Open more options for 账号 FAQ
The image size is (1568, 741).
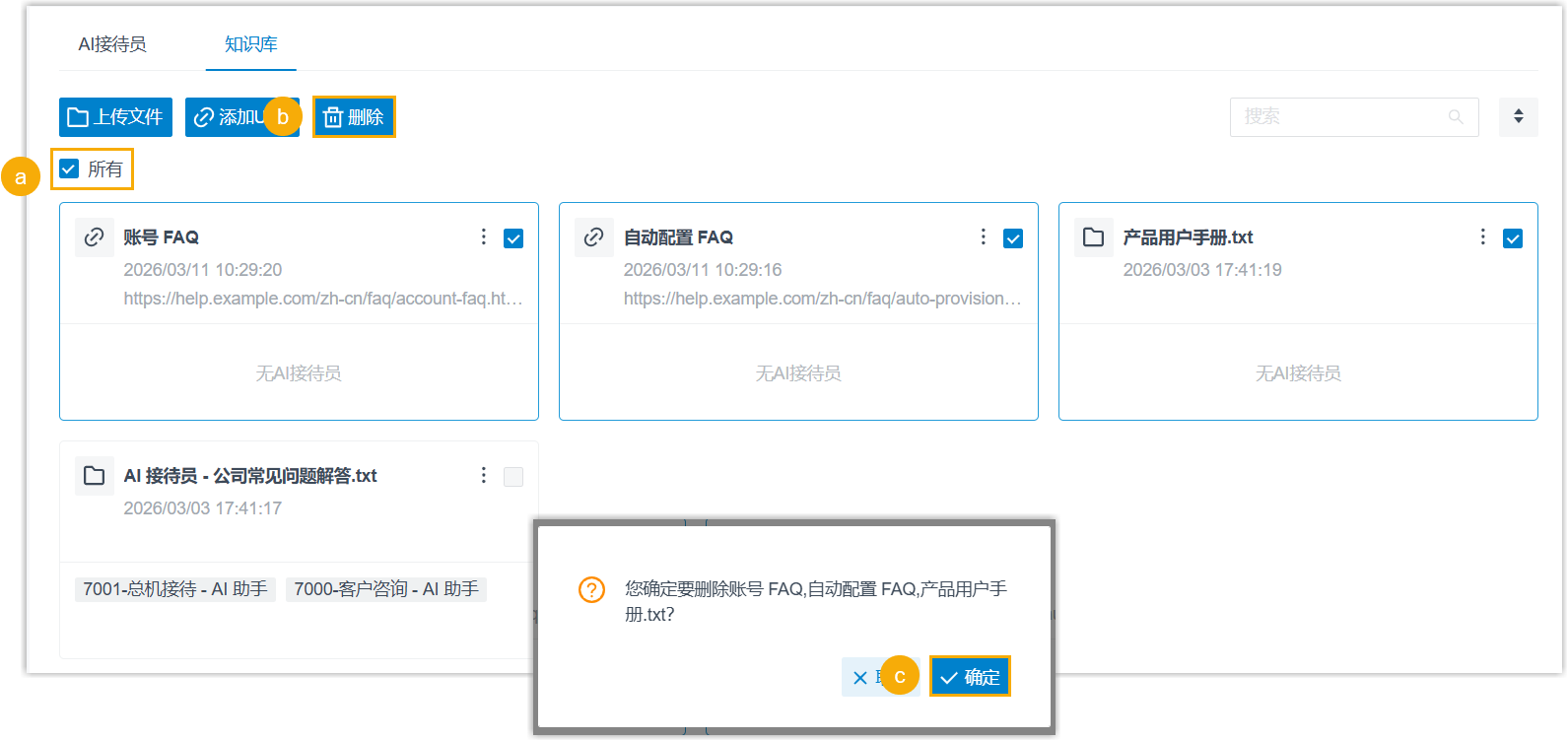[x=483, y=237]
